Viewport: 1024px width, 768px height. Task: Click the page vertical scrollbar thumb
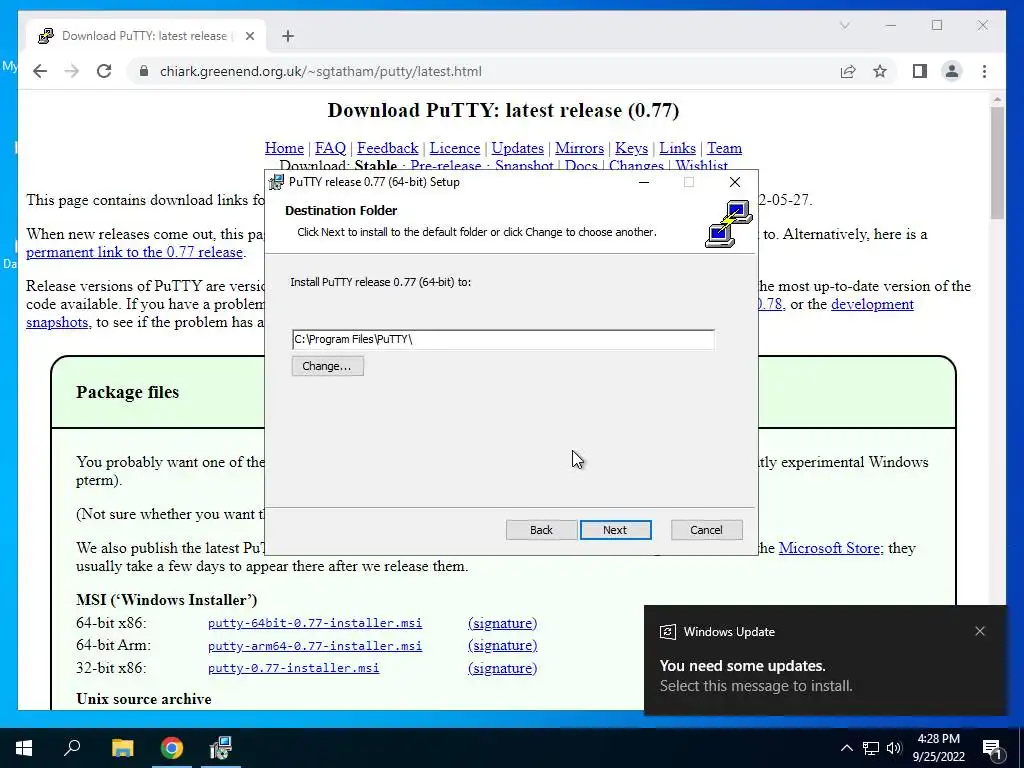coord(997,163)
